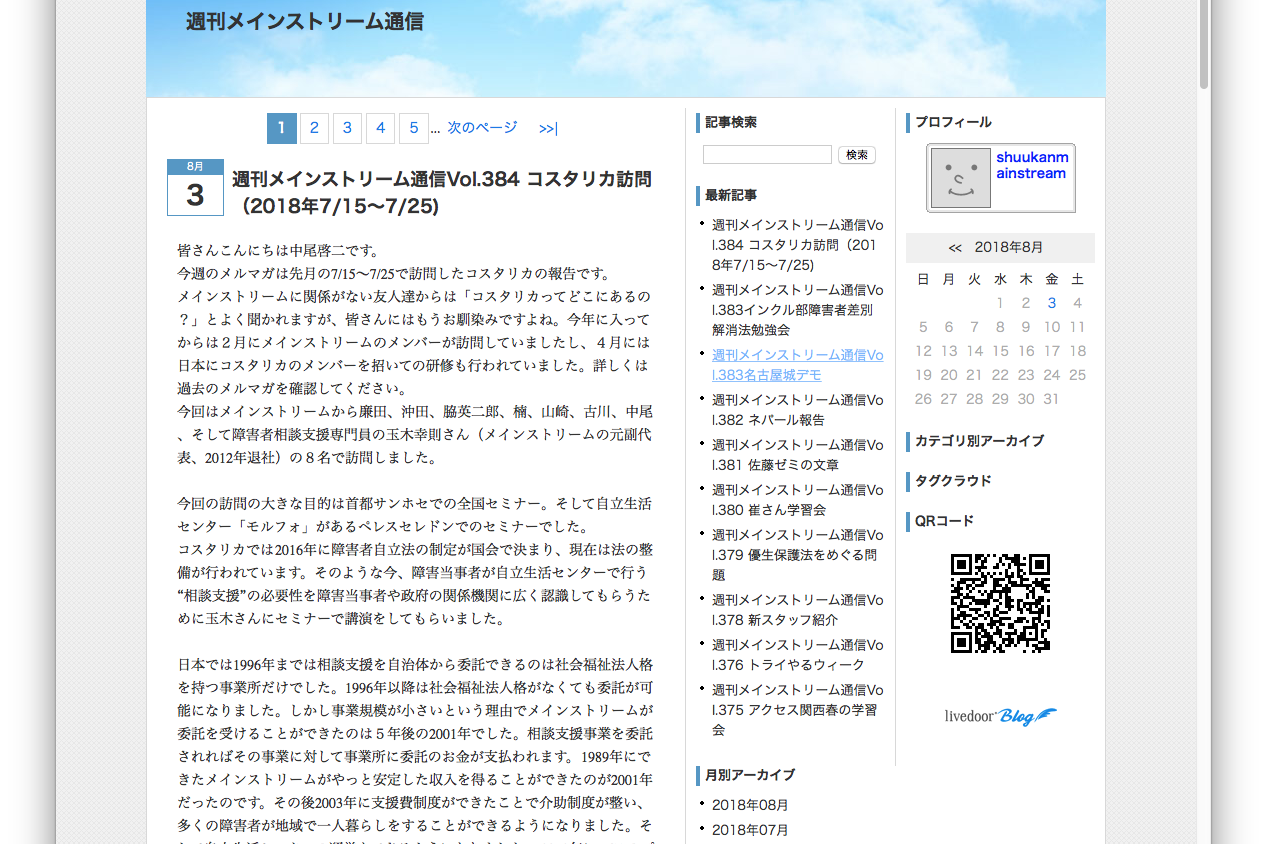Click the search keyword input field
The width and height of the screenshot is (1267, 844).
tap(767, 155)
